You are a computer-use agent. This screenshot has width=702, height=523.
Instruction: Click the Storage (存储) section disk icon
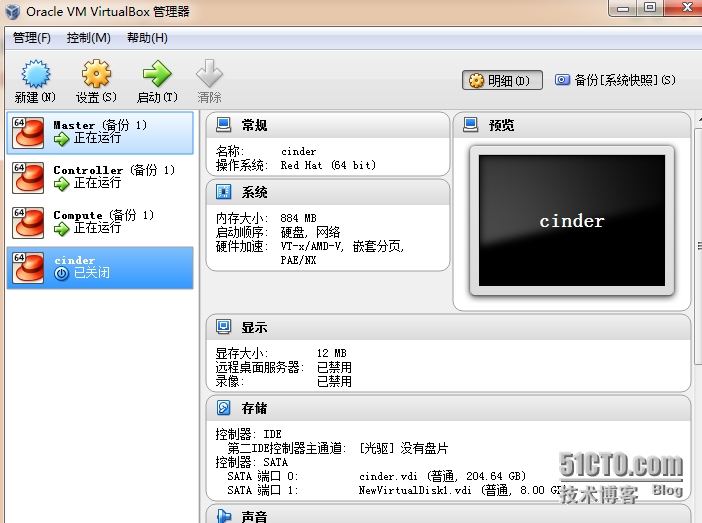pyautogui.click(x=223, y=407)
